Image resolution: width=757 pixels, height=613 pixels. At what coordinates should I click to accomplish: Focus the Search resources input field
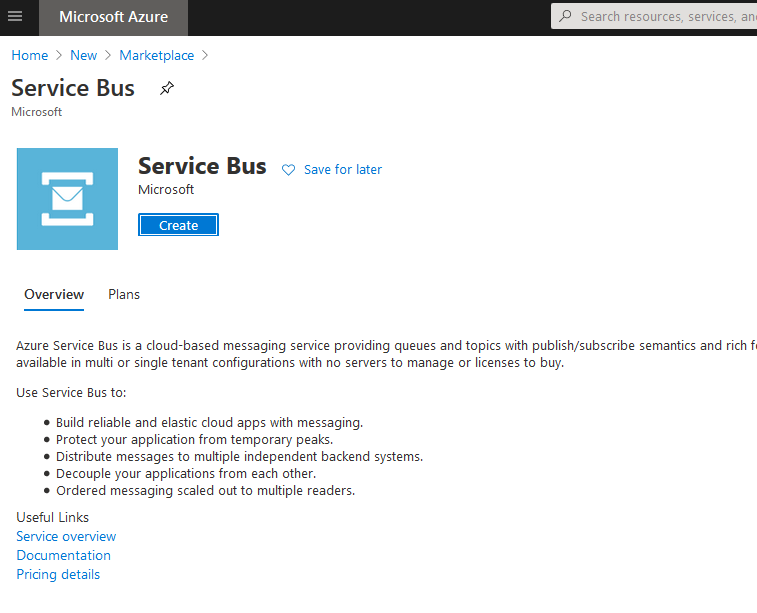click(654, 16)
